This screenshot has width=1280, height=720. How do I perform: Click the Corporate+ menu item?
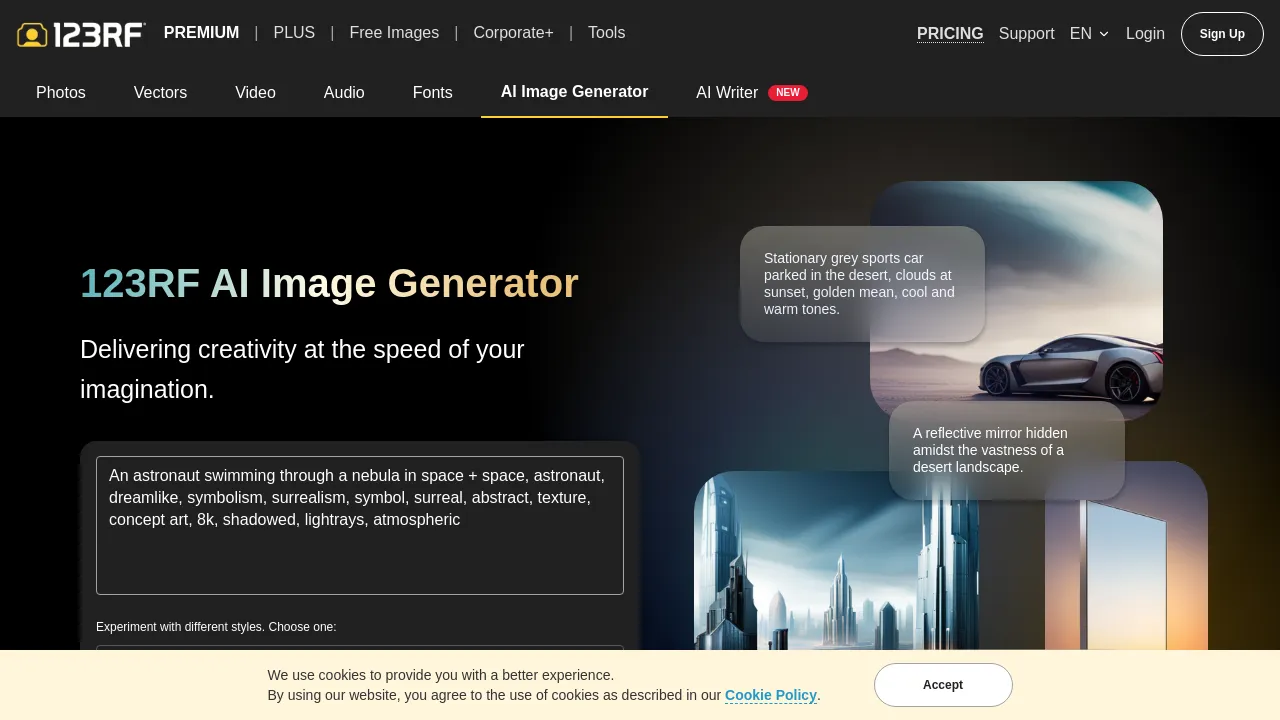point(513,32)
